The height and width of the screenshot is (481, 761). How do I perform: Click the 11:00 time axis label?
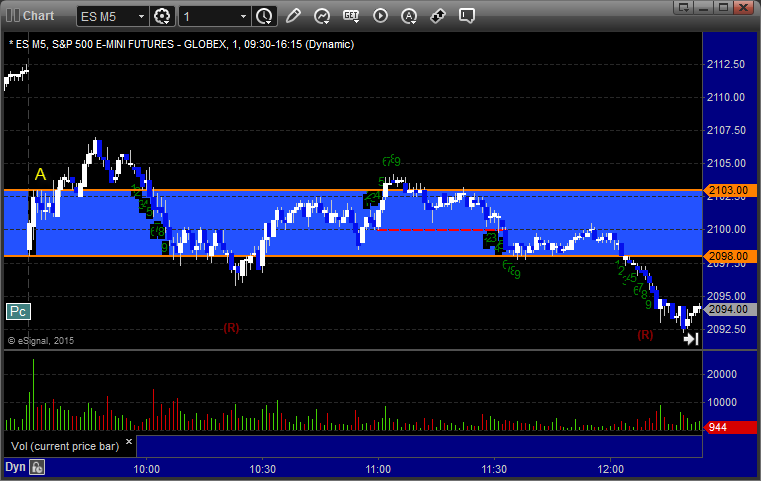tap(378, 469)
